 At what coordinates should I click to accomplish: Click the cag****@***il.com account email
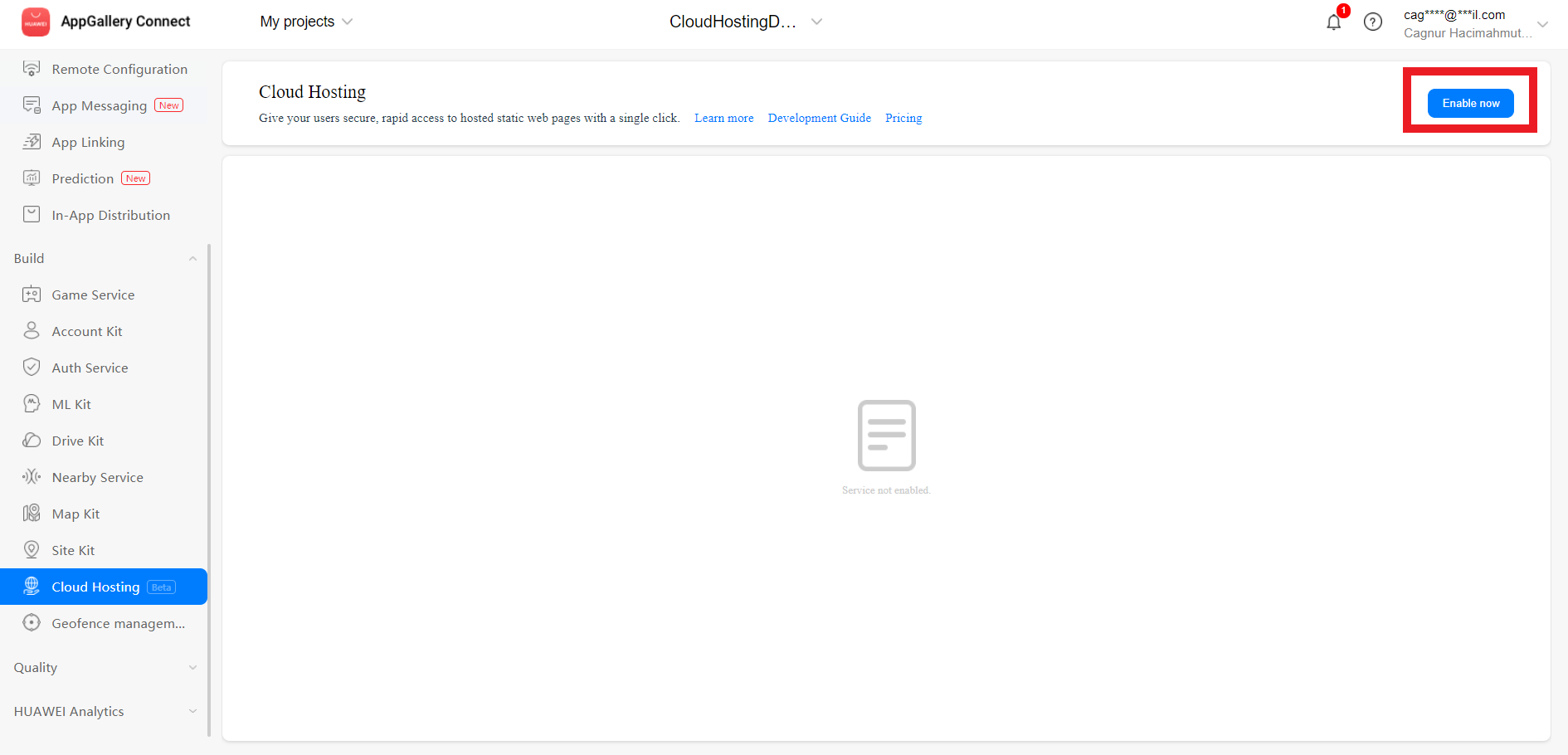click(1454, 15)
